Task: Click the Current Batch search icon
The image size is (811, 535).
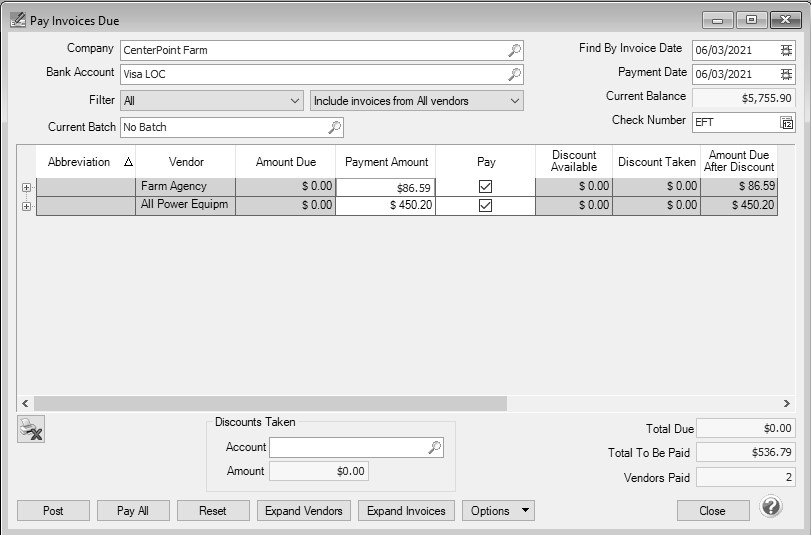Action: [x=334, y=127]
